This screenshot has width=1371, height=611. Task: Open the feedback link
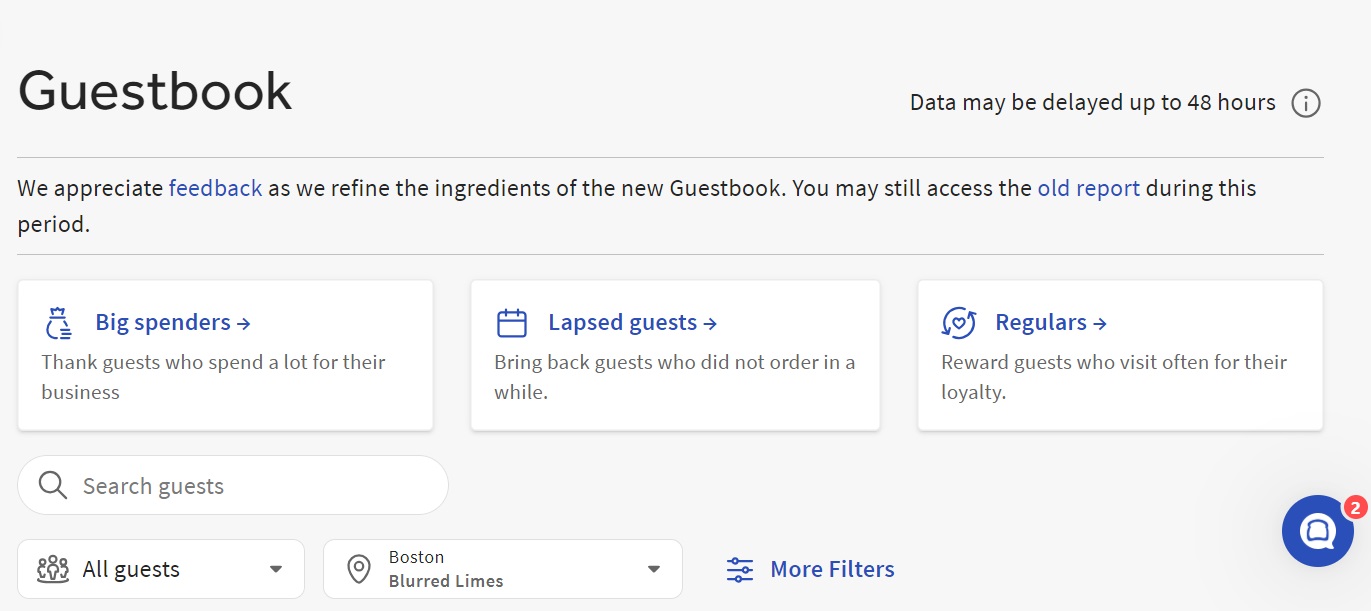tap(215, 188)
